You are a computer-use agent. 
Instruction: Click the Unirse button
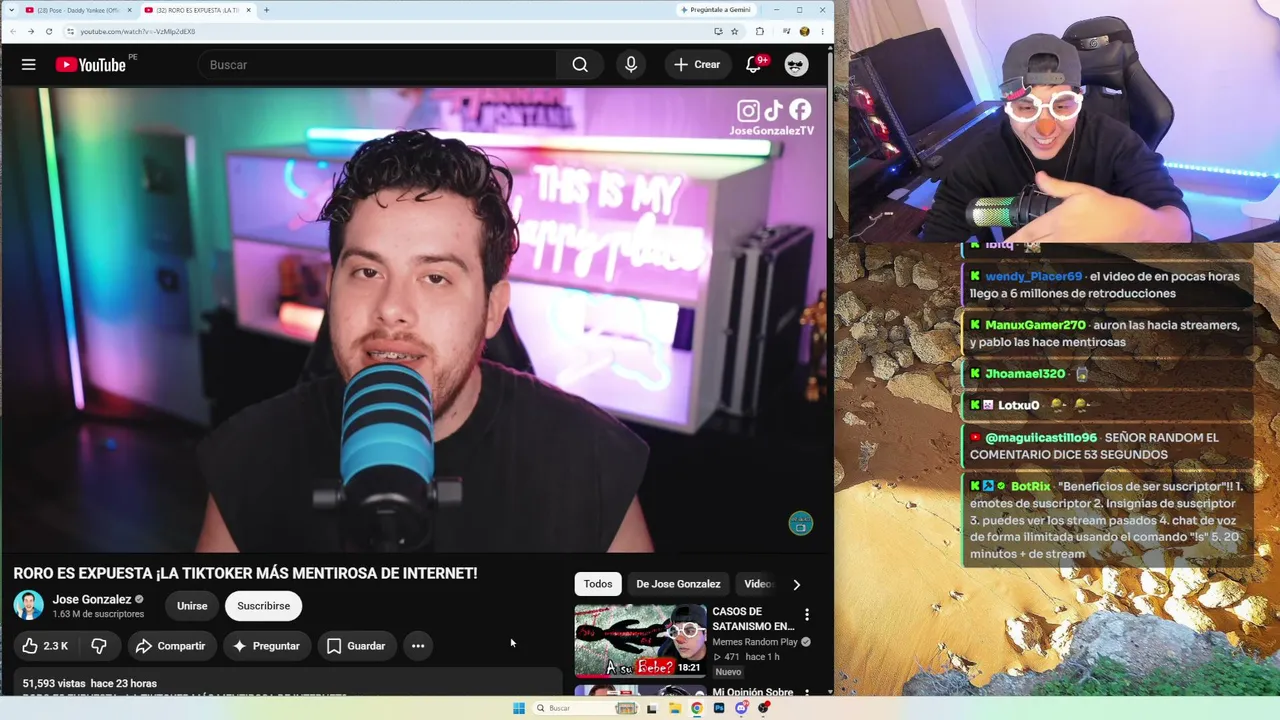click(192, 606)
